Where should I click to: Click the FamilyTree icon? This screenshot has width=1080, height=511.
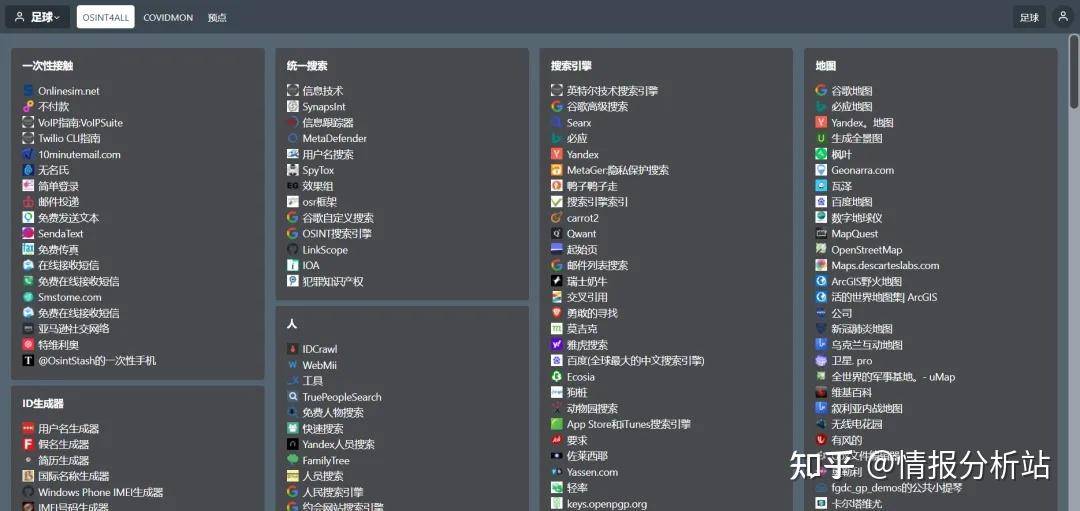pos(292,460)
